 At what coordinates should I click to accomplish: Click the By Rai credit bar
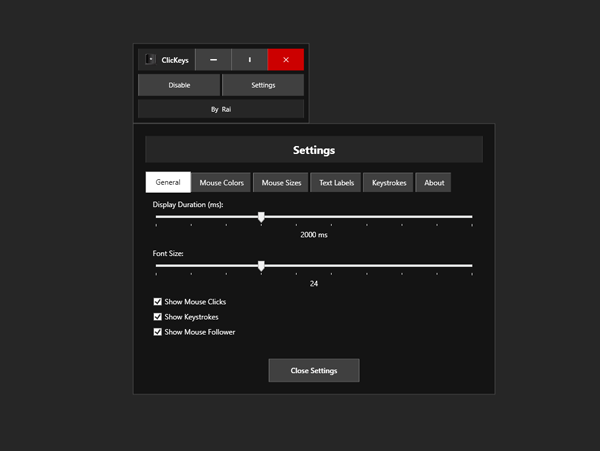pyautogui.click(x=221, y=109)
